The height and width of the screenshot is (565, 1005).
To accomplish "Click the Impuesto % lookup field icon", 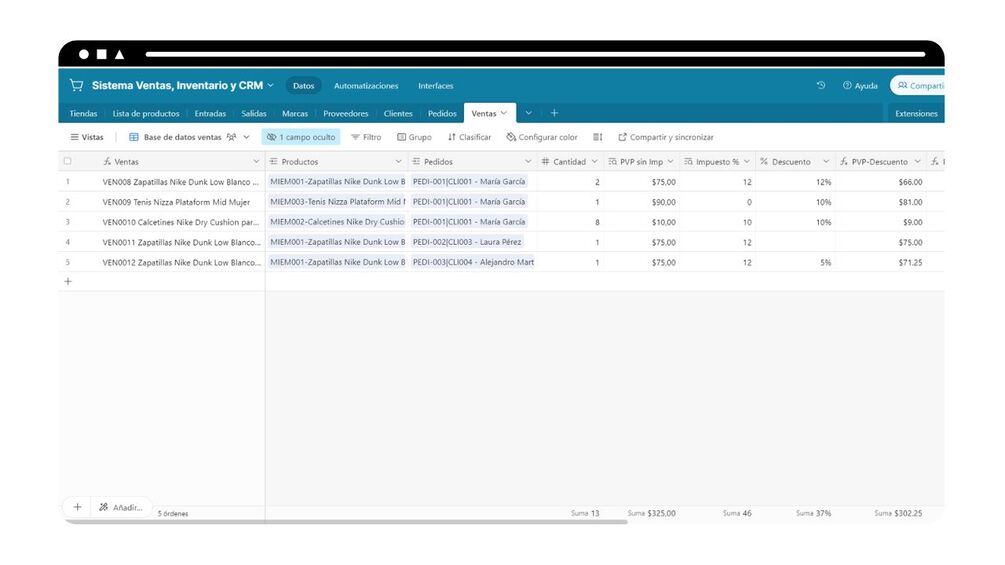I will [x=688, y=161].
